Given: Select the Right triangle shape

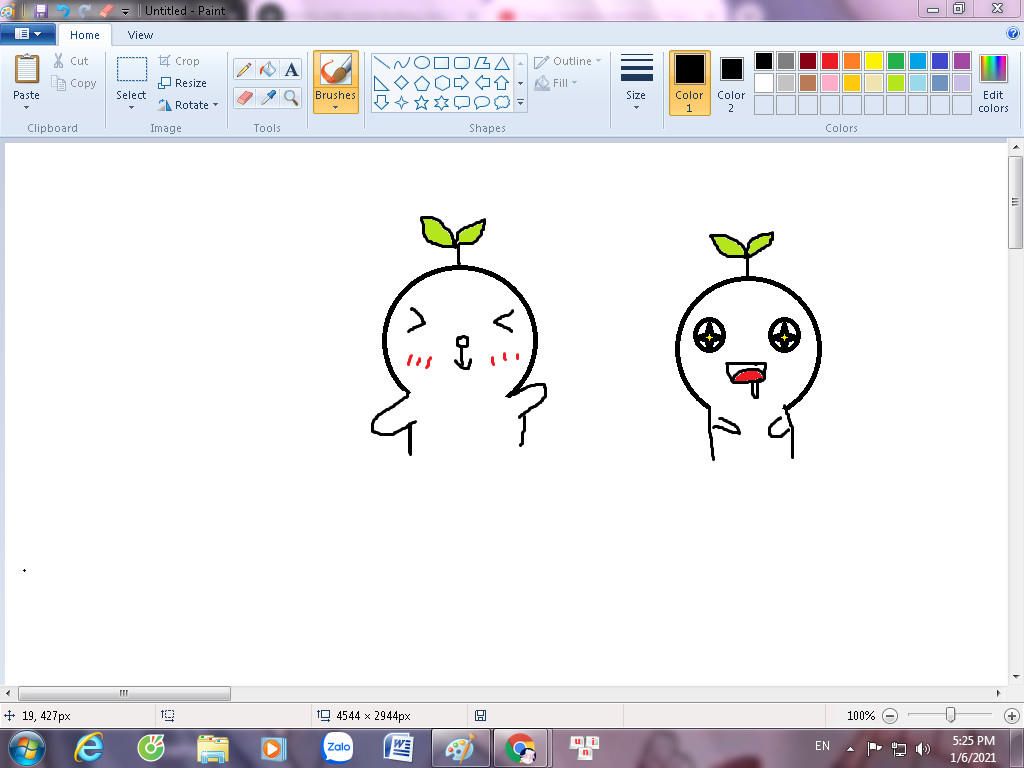Looking at the screenshot, I should (x=382, y=83).
